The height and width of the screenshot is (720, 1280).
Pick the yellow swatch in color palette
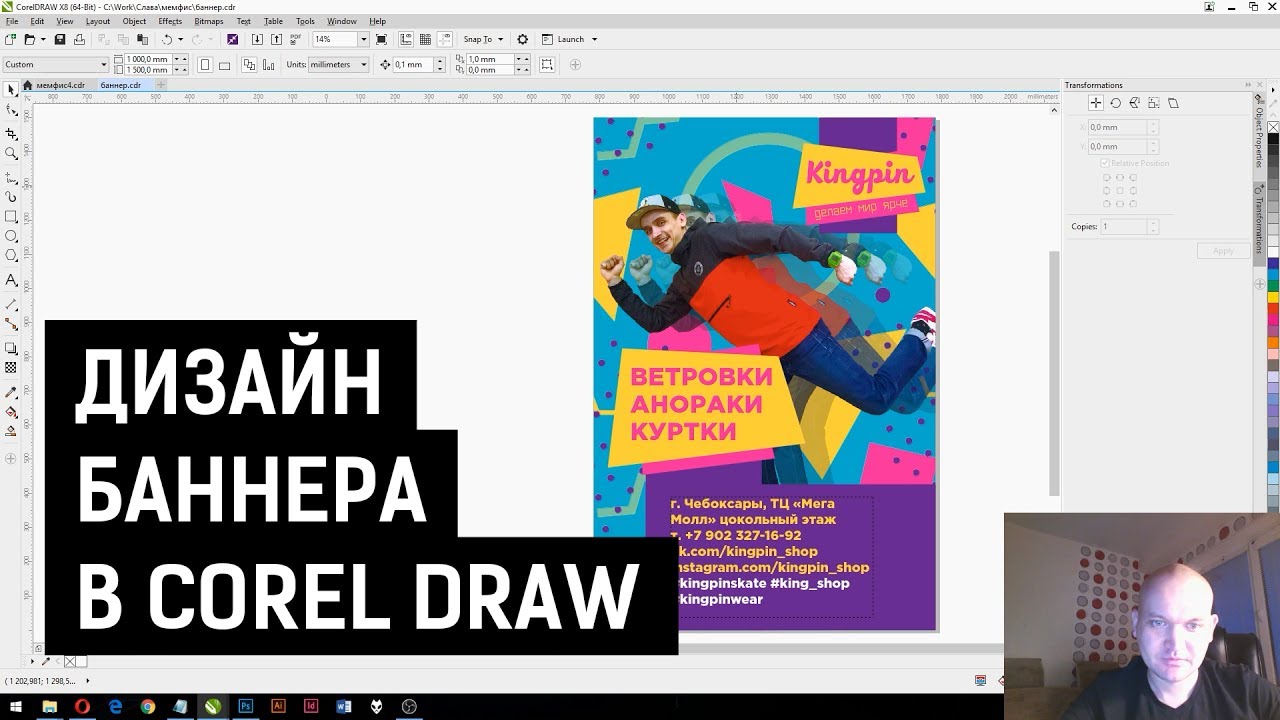[1273, 297]
